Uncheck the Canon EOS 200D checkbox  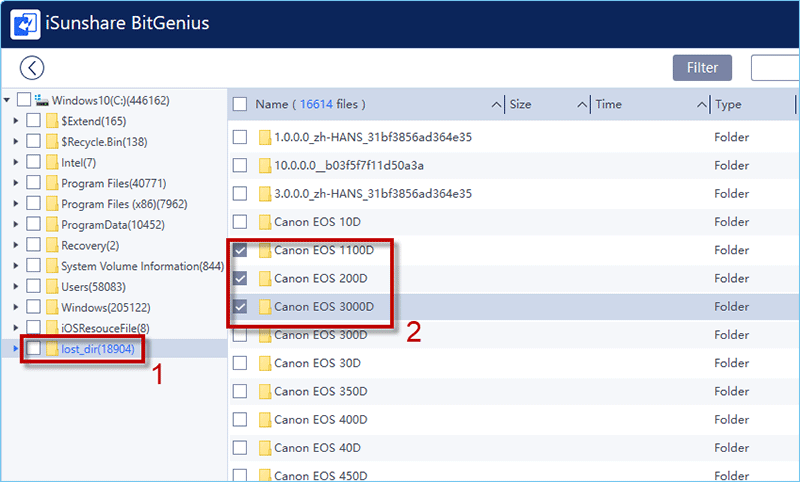(x=240, y=278)
